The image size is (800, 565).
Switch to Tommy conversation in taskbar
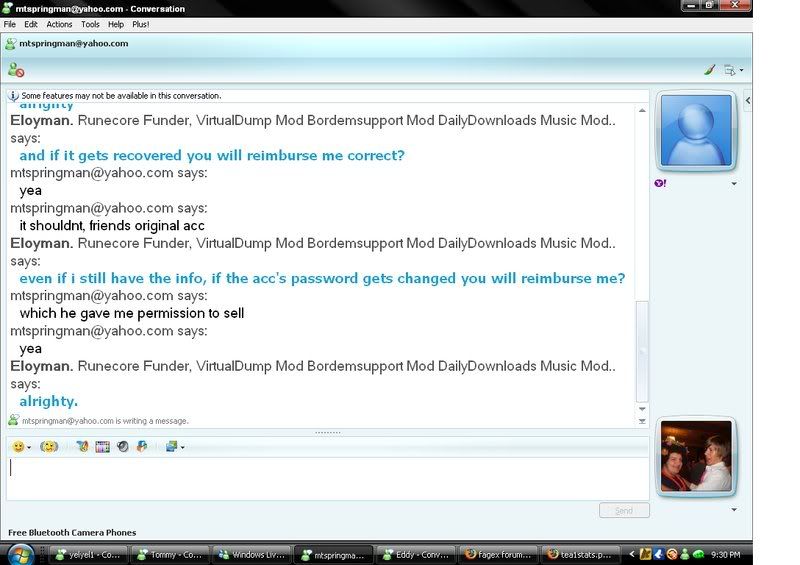pyautogui.click(x=170, y=554)
